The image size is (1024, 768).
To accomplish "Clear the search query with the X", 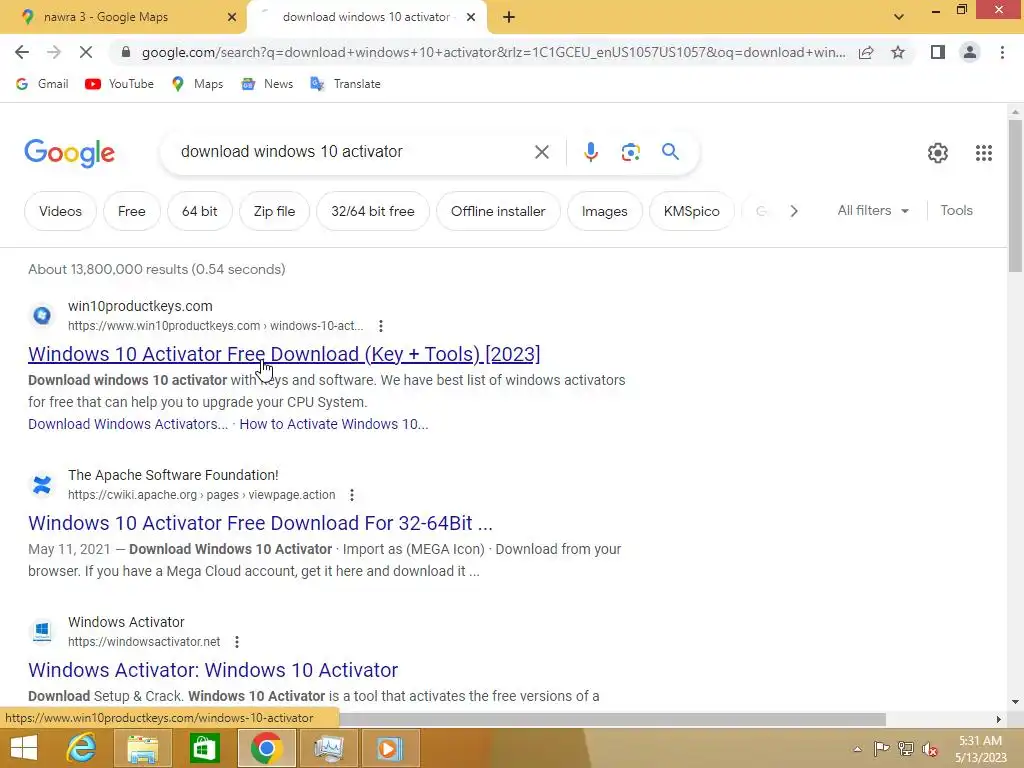I will 541,152.
